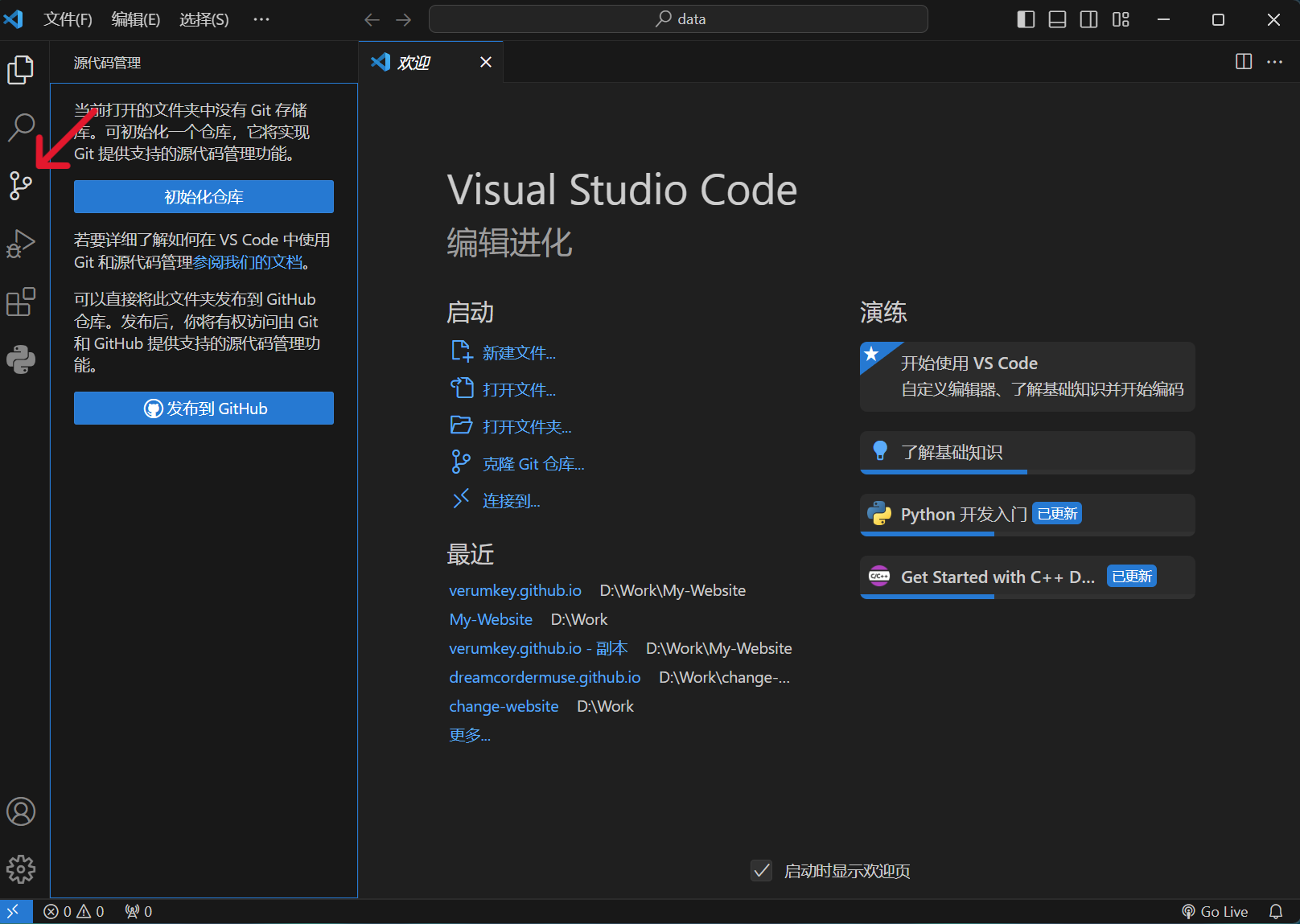Open recent verumkey.github.io in D:\Work\My-Website
This screenshot has width=1300, height=924.
(515, 590)
